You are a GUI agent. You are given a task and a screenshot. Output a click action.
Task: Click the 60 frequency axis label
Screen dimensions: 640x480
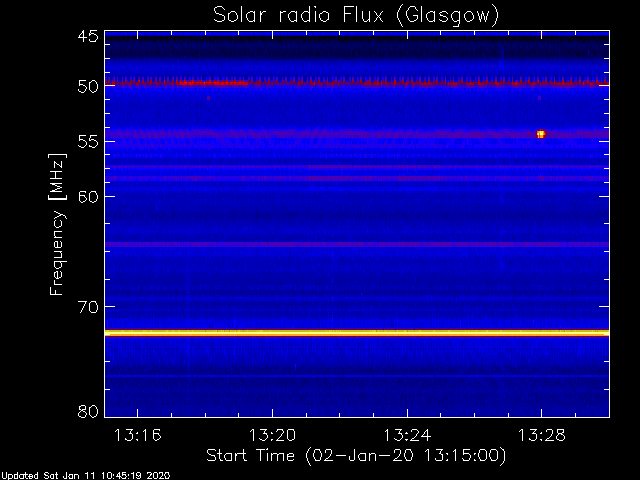pos(88,196)
